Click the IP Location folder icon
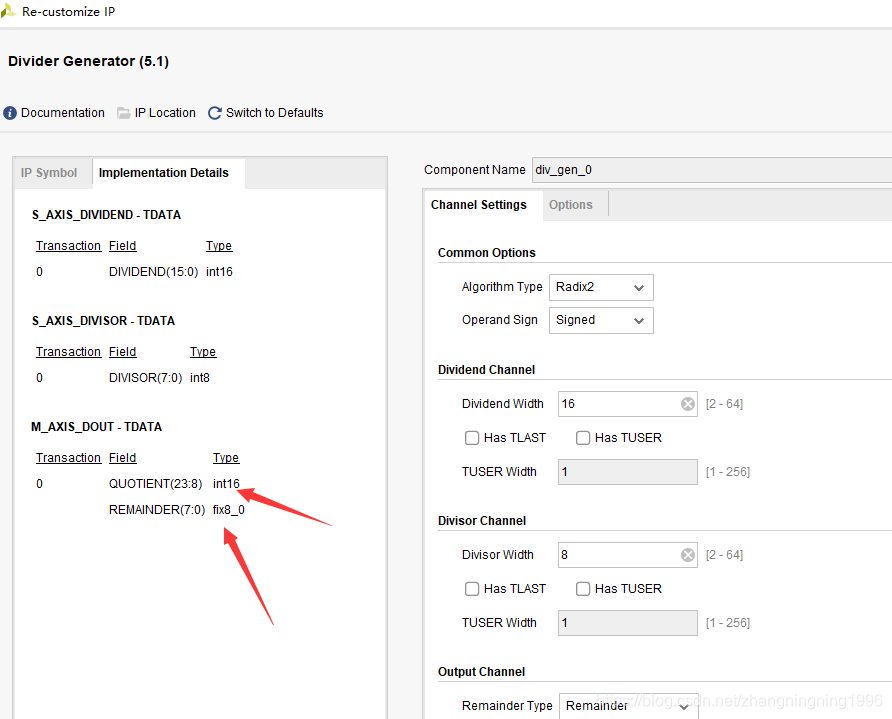The width and height of the screenshot is (892, 719). click(123, 113)
